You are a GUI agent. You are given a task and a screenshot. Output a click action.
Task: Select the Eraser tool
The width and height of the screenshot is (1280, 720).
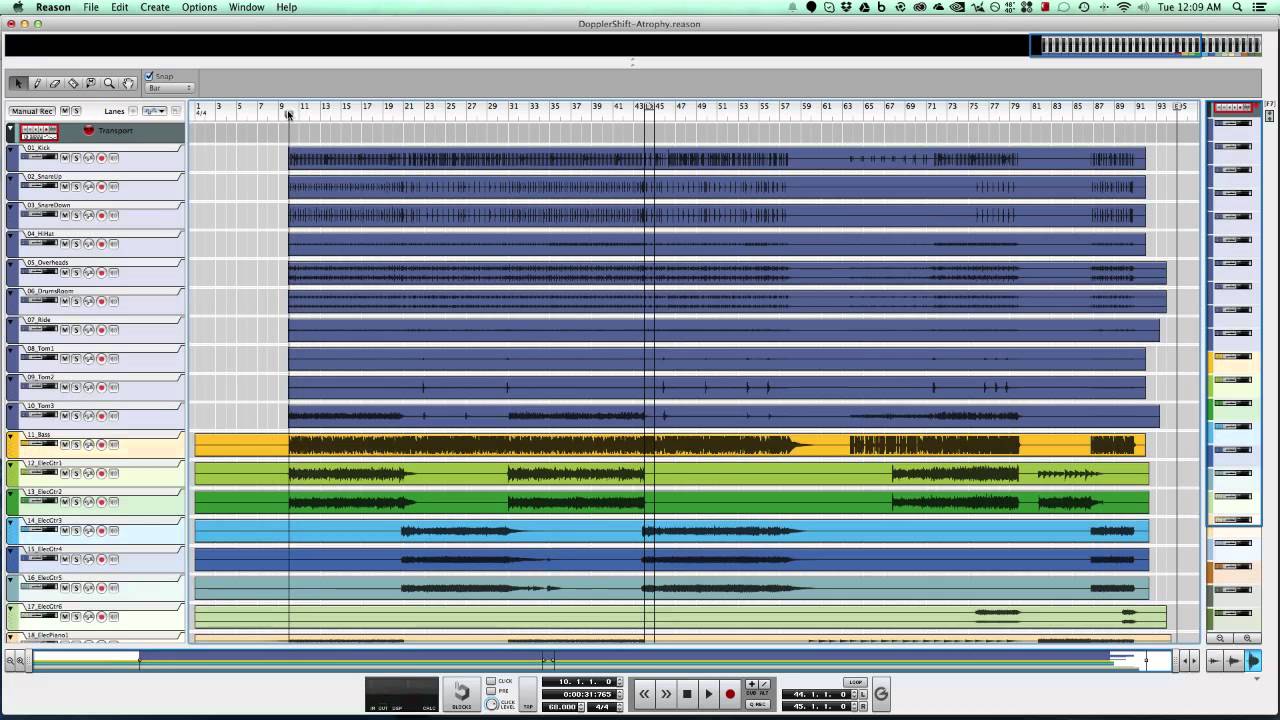coord(55,83)
